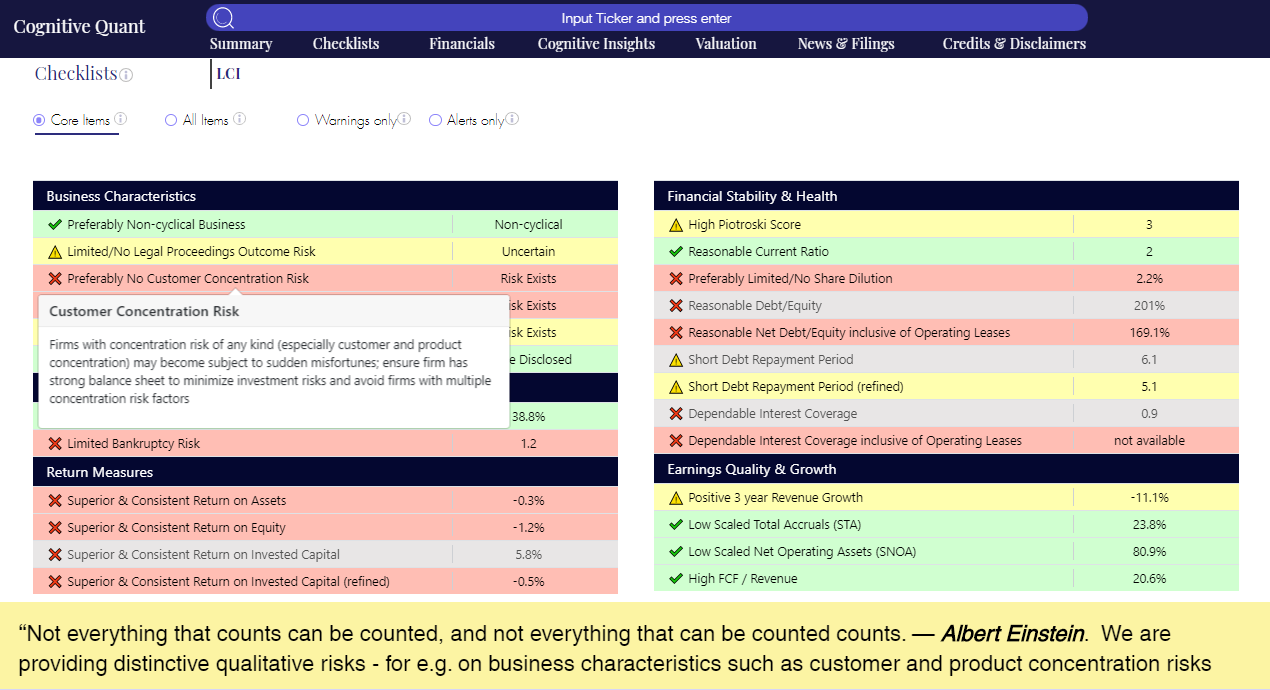Open the Valuation tab
The width and height of the screenshot is (1270, 690).
726,44
